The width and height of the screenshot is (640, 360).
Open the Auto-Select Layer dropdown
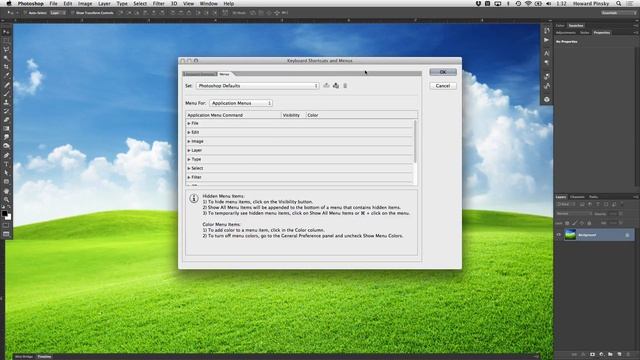tap(58, 13)
